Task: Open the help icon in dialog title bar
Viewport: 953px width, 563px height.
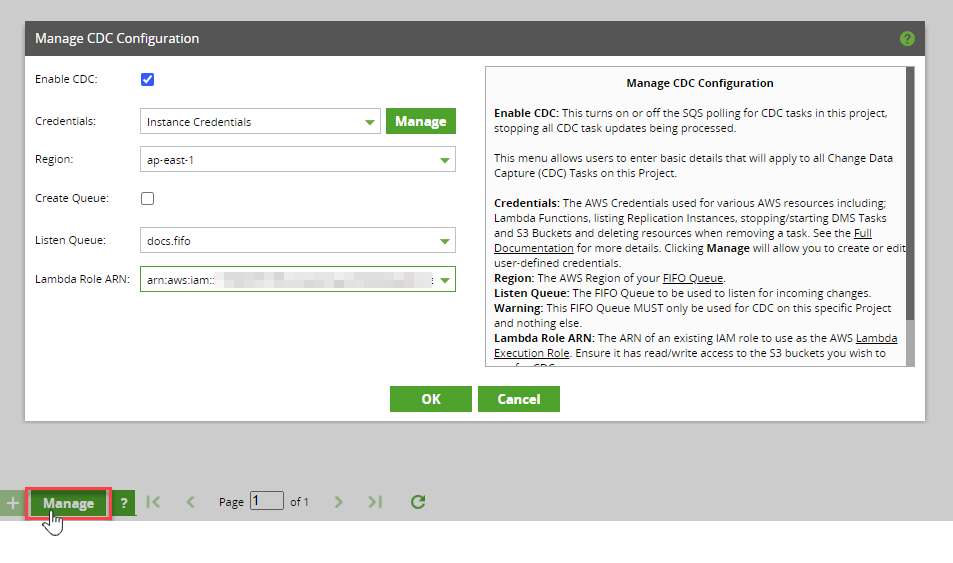Action: 907,39
